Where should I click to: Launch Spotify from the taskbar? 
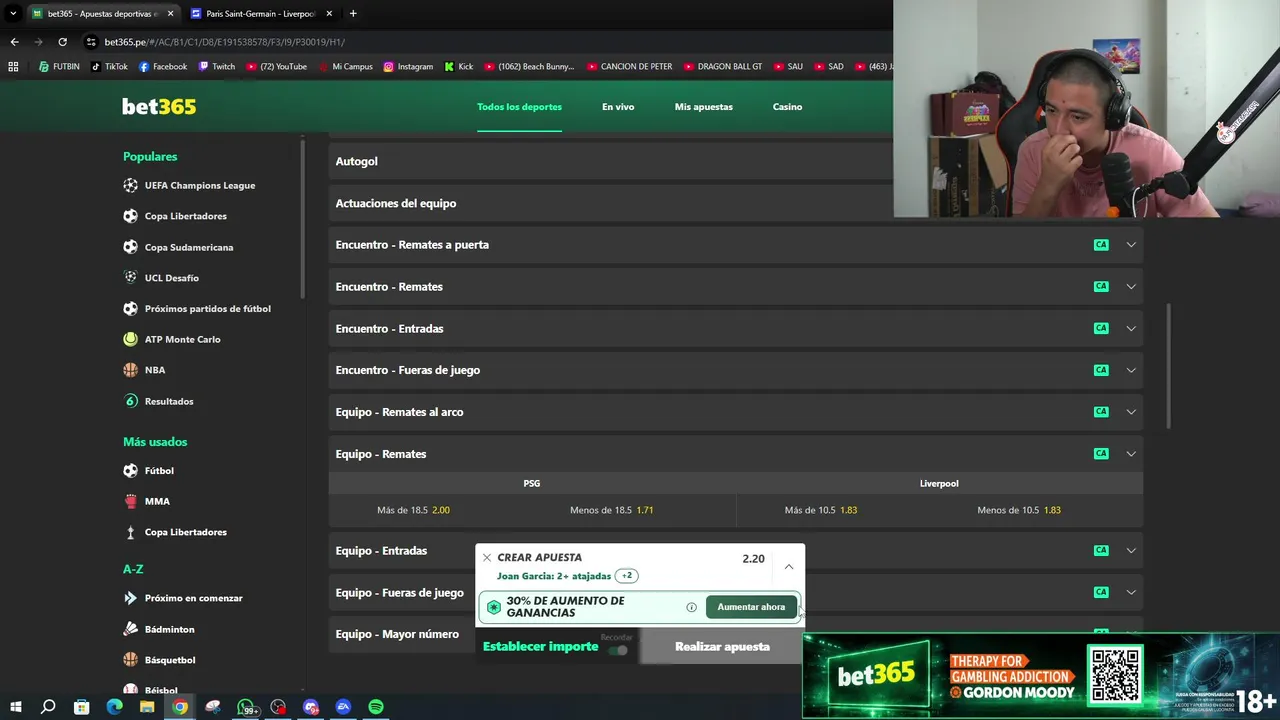[376, 707]
